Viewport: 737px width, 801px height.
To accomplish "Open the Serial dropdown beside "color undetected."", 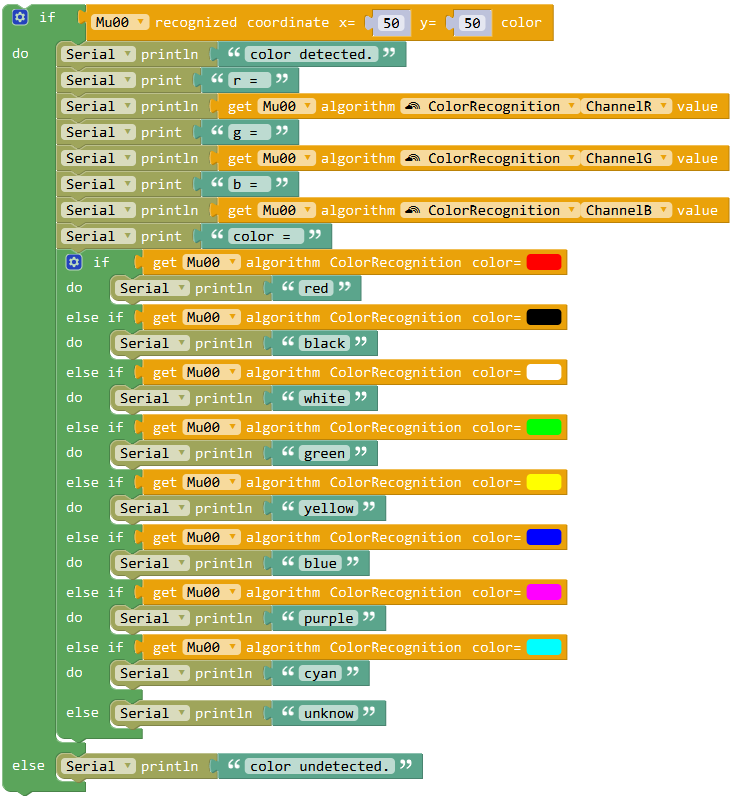I will tap(98, 766).
